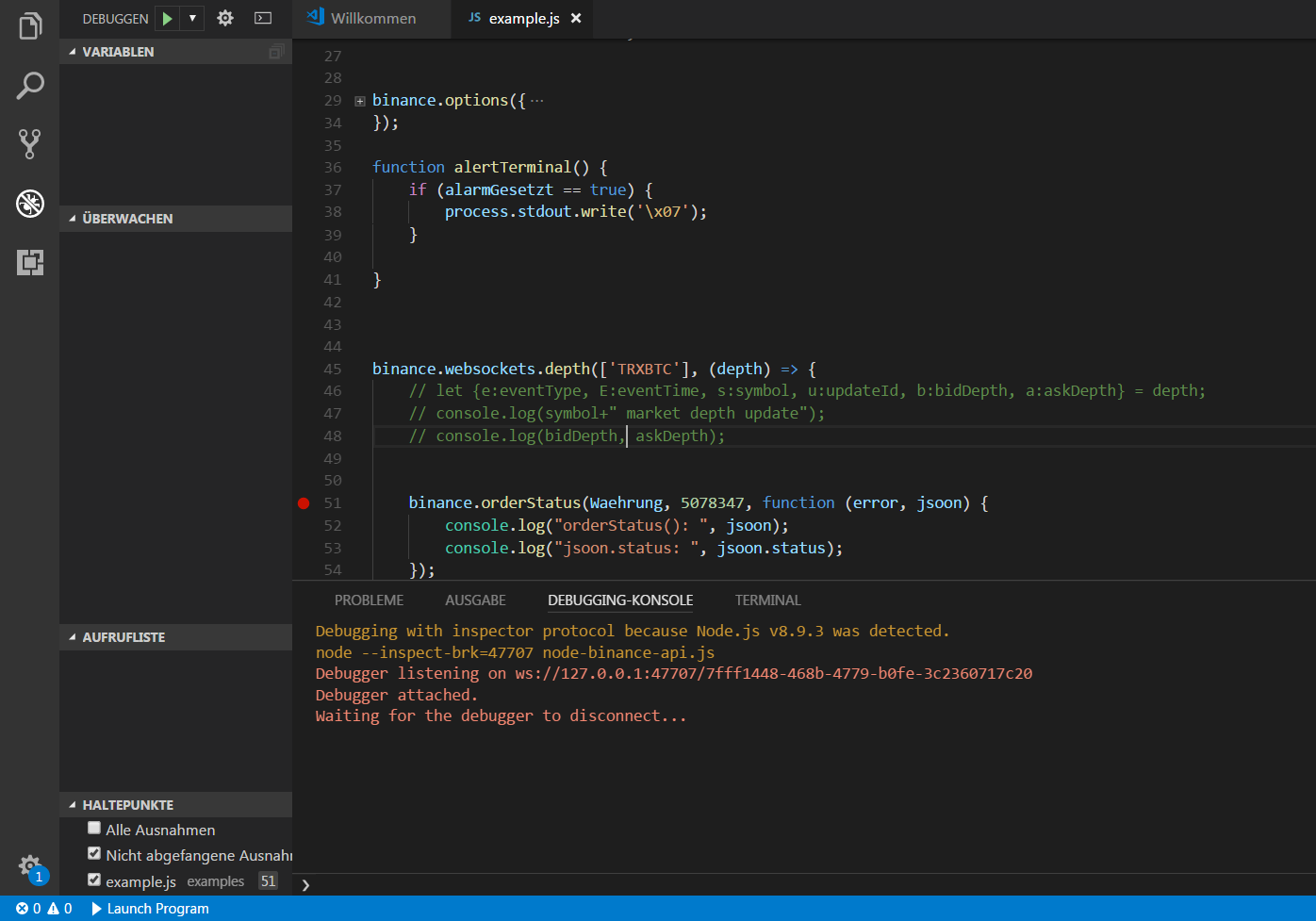Open the Search view icon
This screenshot has width=1316, height=921.
30,86
